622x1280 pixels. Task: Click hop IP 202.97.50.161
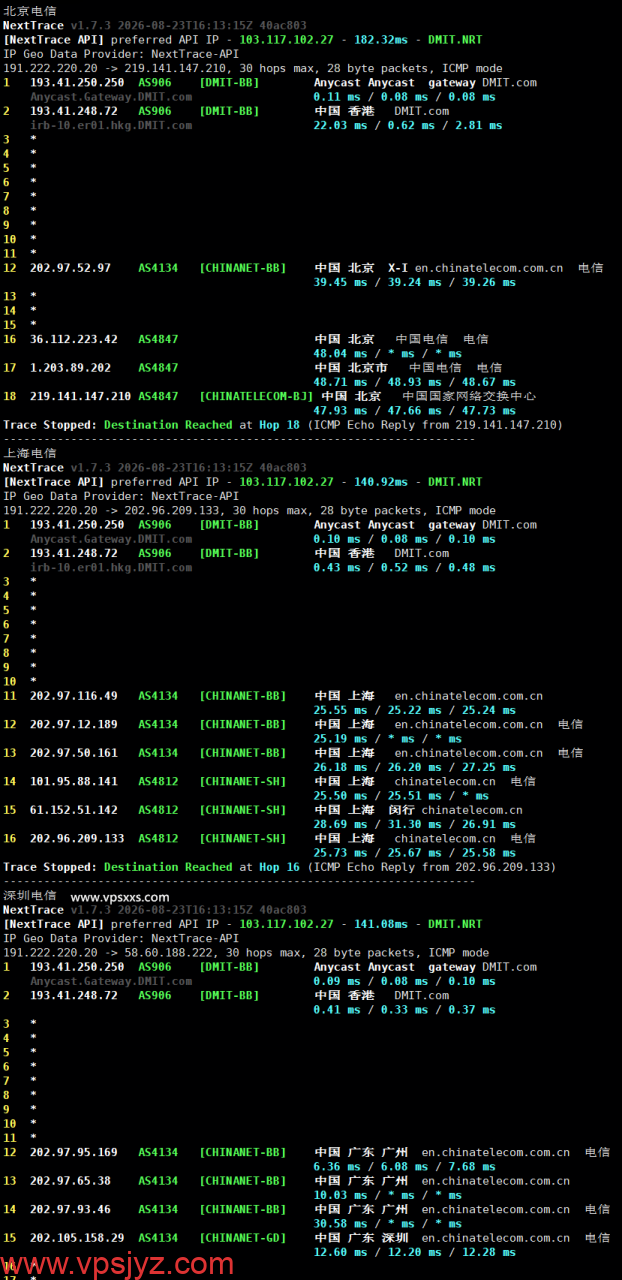point(74,753)
